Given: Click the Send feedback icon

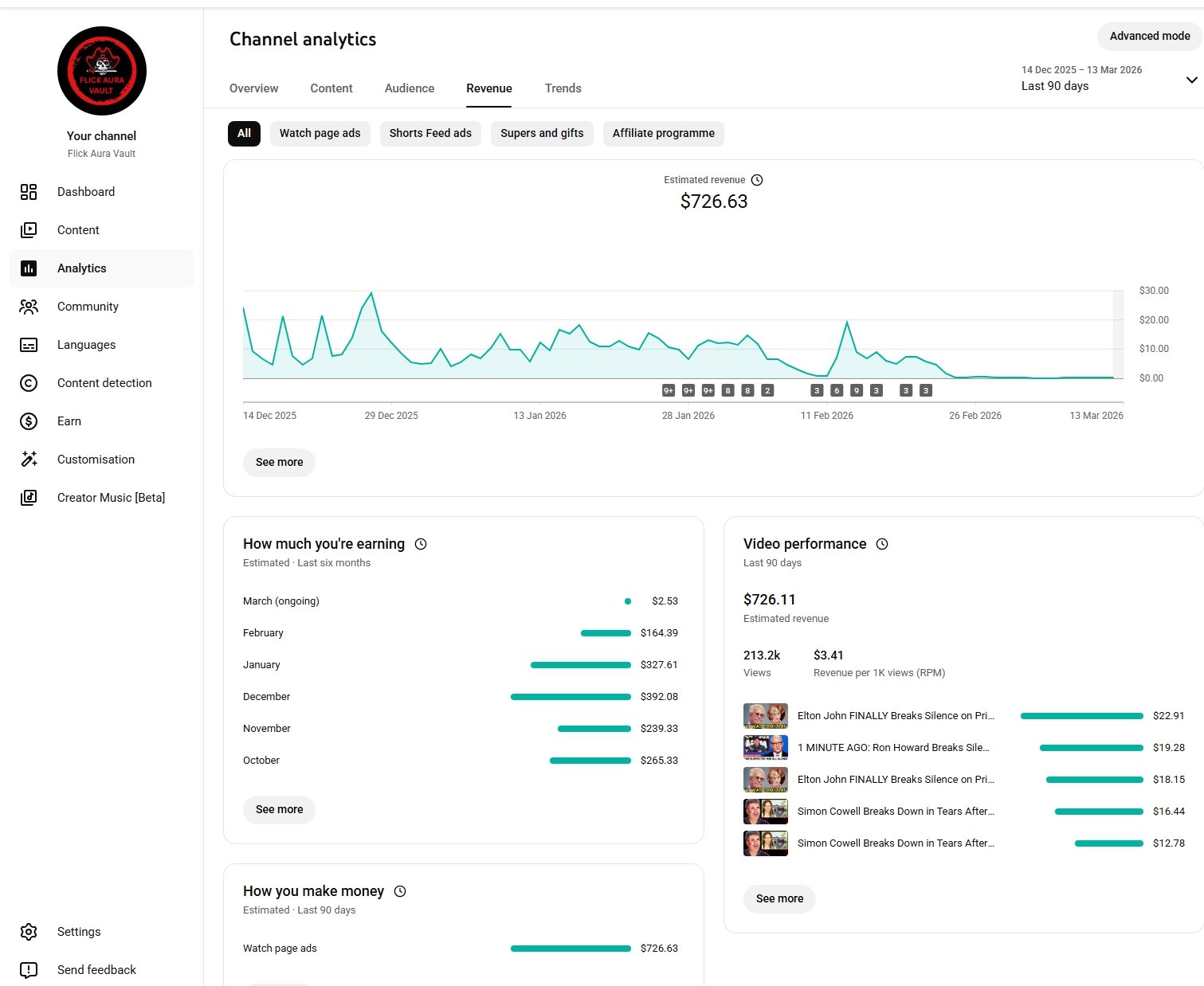Looking at the screenshot, I should point(29,970).
